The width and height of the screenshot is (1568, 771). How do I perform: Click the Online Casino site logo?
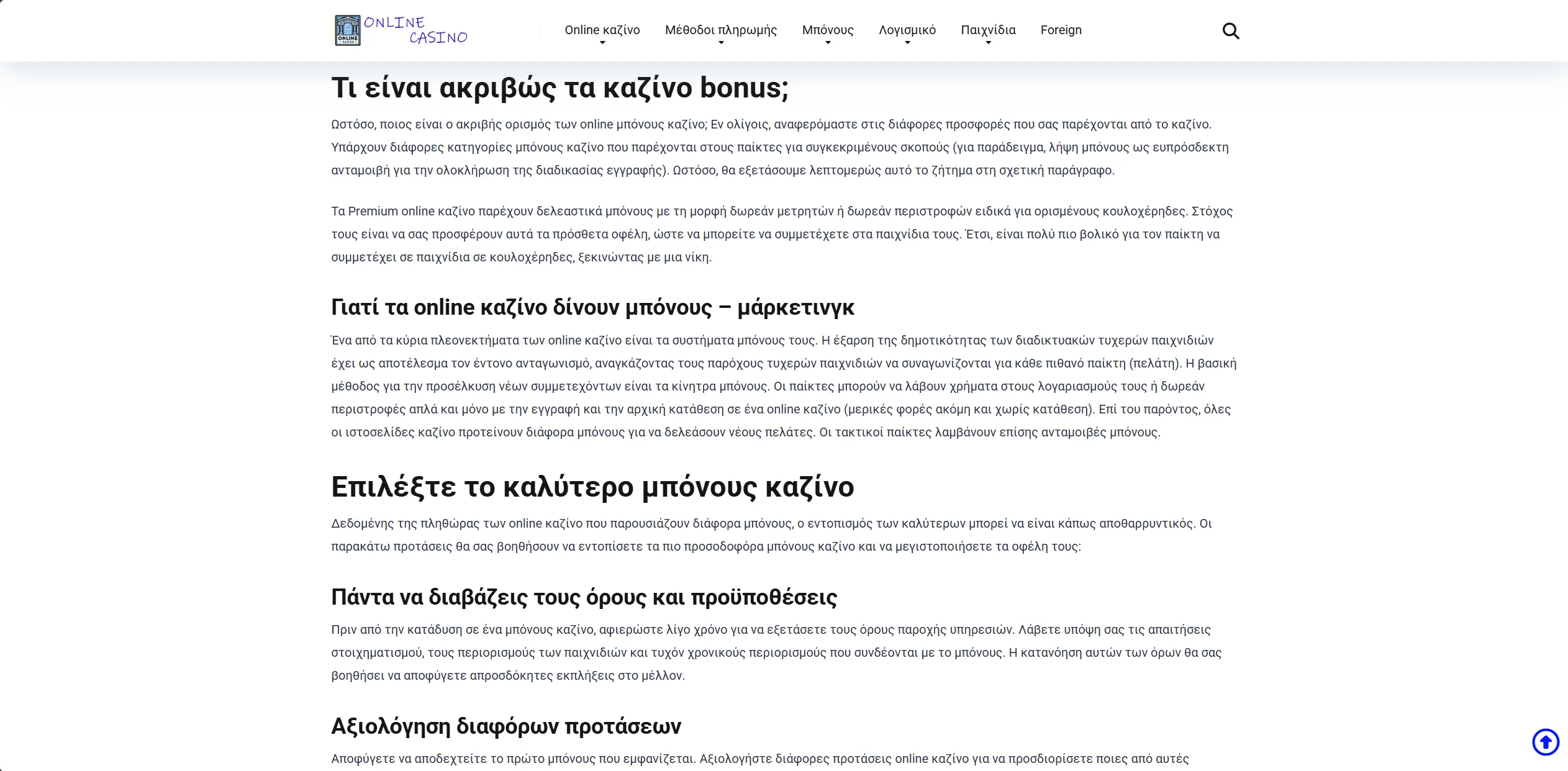[401, 30]
